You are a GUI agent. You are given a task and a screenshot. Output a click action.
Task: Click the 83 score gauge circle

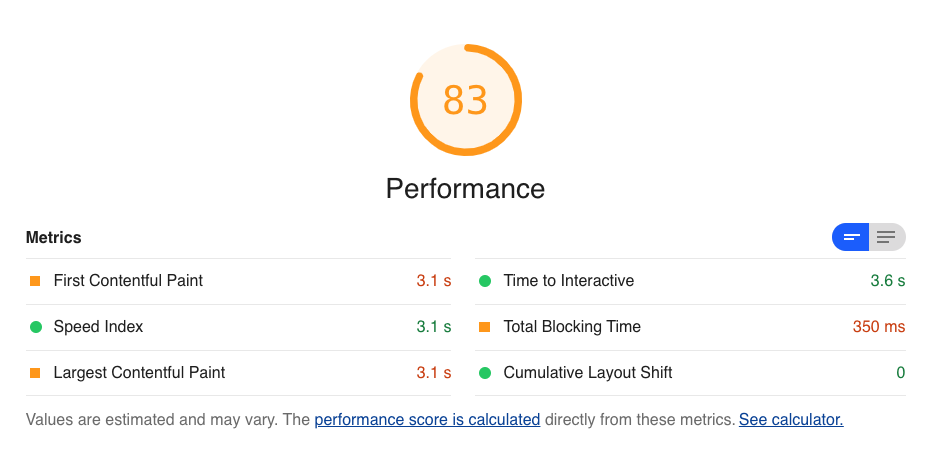[466, 100]
